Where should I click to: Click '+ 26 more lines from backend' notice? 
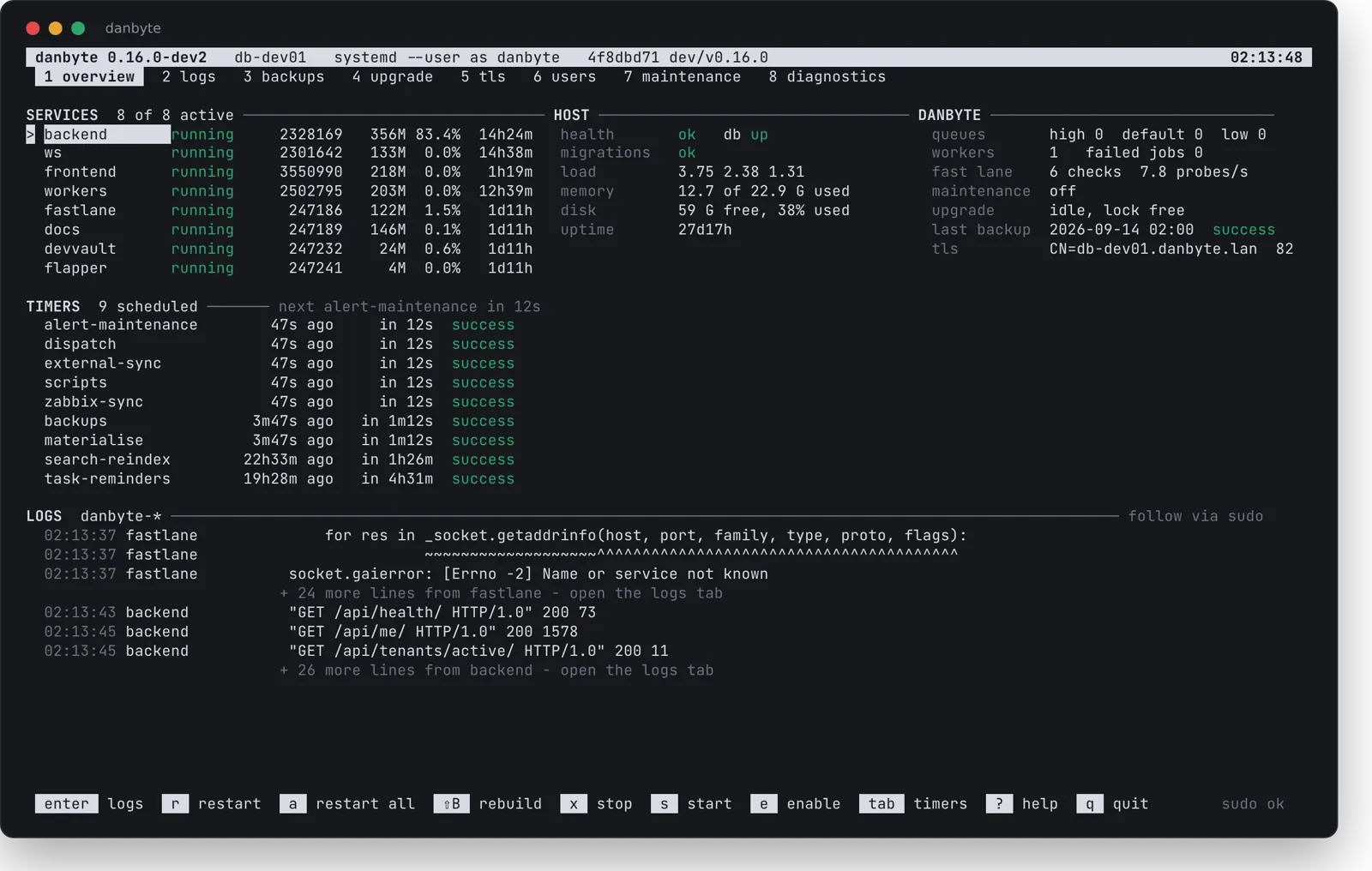point(496,670)
